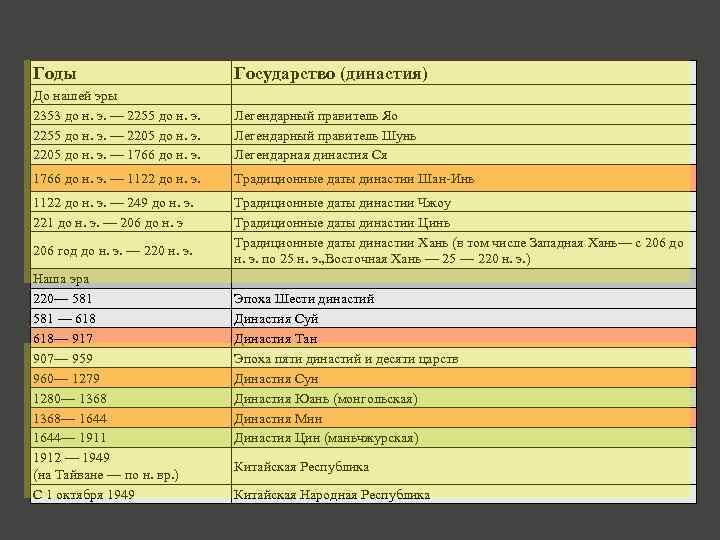Click the '907— 959' years cell
The height and width of the screenshot is (540, 720).
131,358
